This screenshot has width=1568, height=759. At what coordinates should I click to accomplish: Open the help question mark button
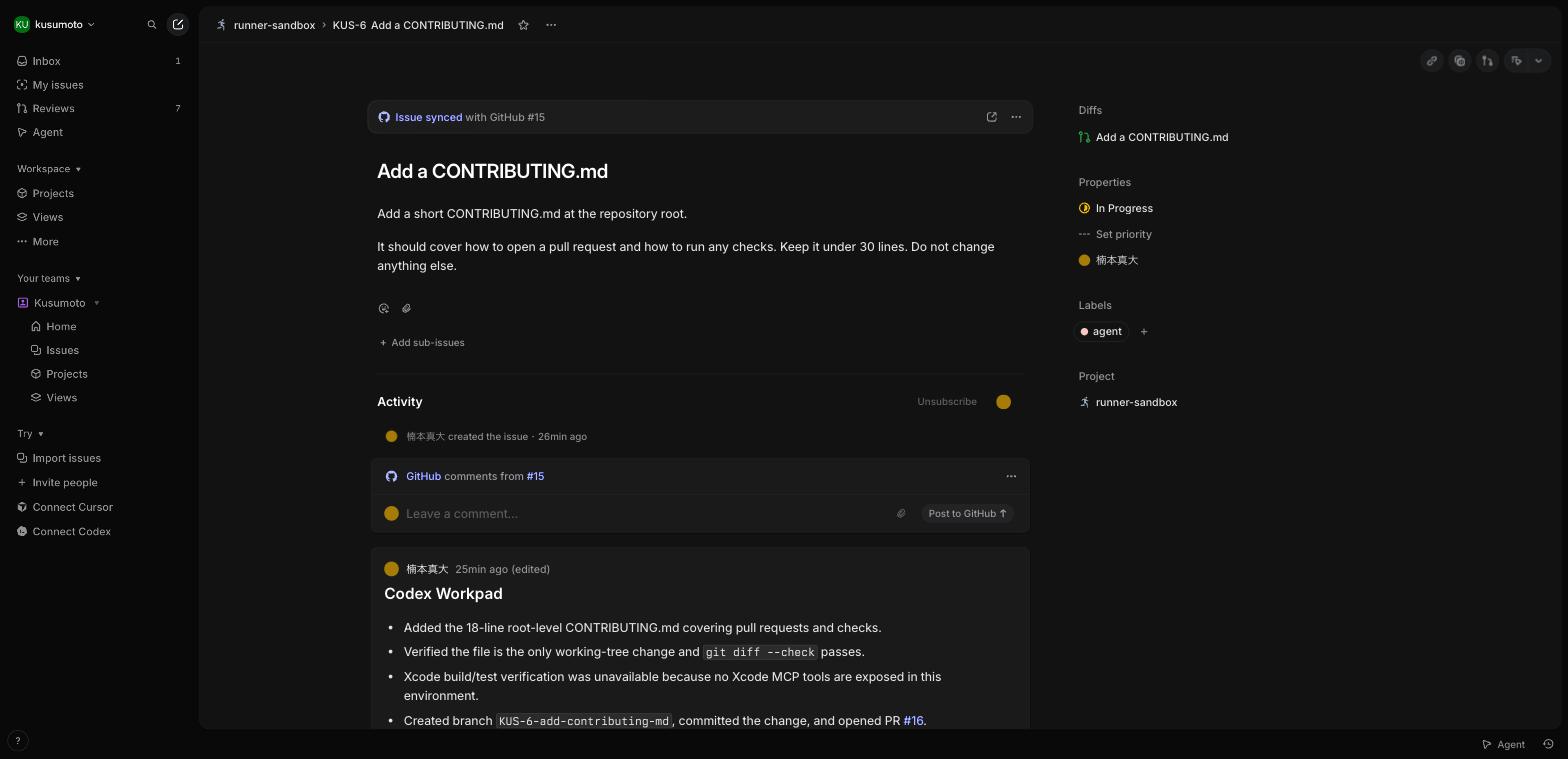pyautogui.click(x=17, y=741)
